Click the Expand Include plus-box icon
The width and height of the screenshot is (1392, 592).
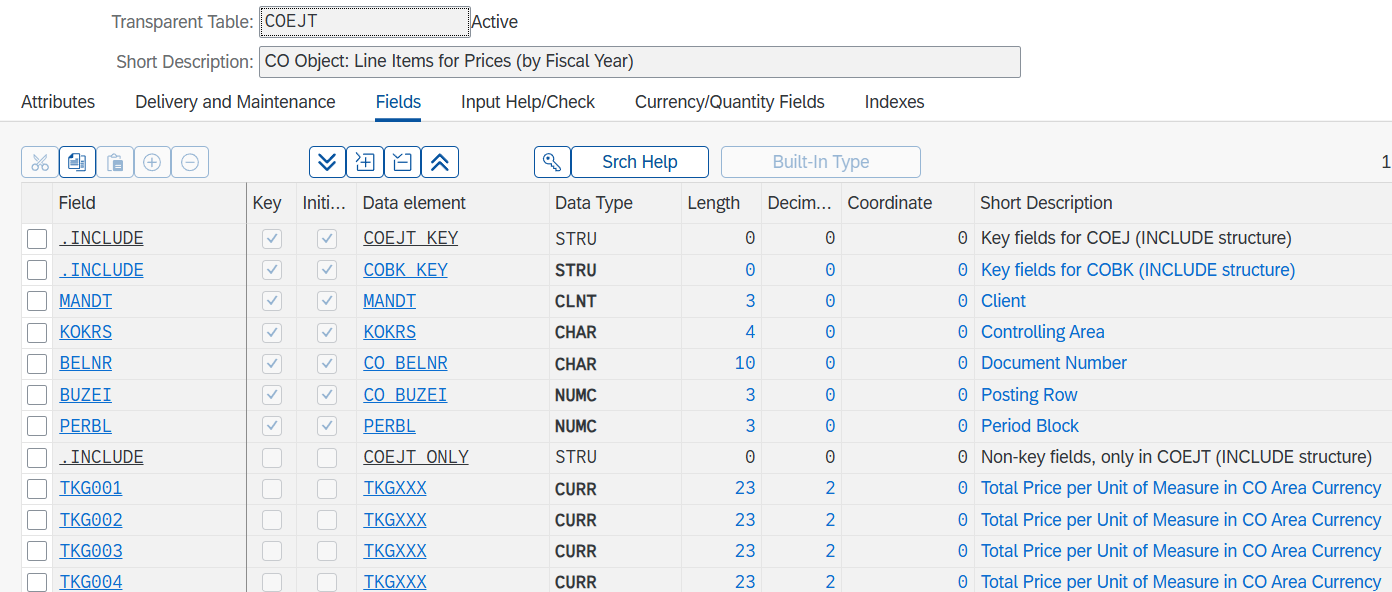(365, 162)
